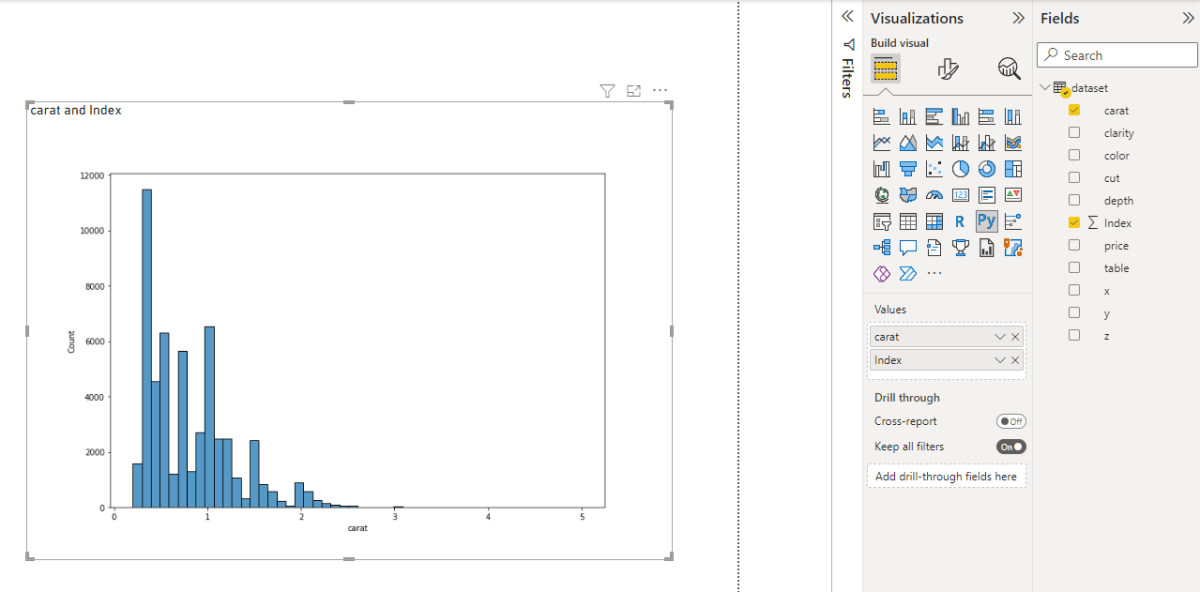1200x592 pixels.
Task: Collapse the dataset table tree
Action: (x=1045, y=88)
